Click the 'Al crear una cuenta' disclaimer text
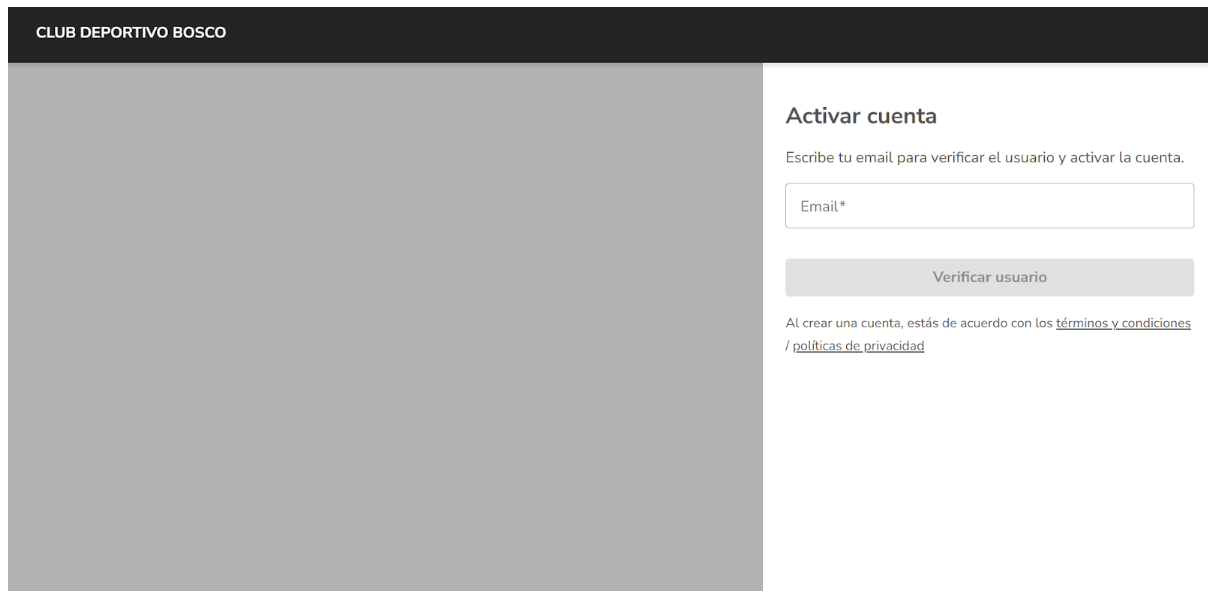 tap(918, 324)
